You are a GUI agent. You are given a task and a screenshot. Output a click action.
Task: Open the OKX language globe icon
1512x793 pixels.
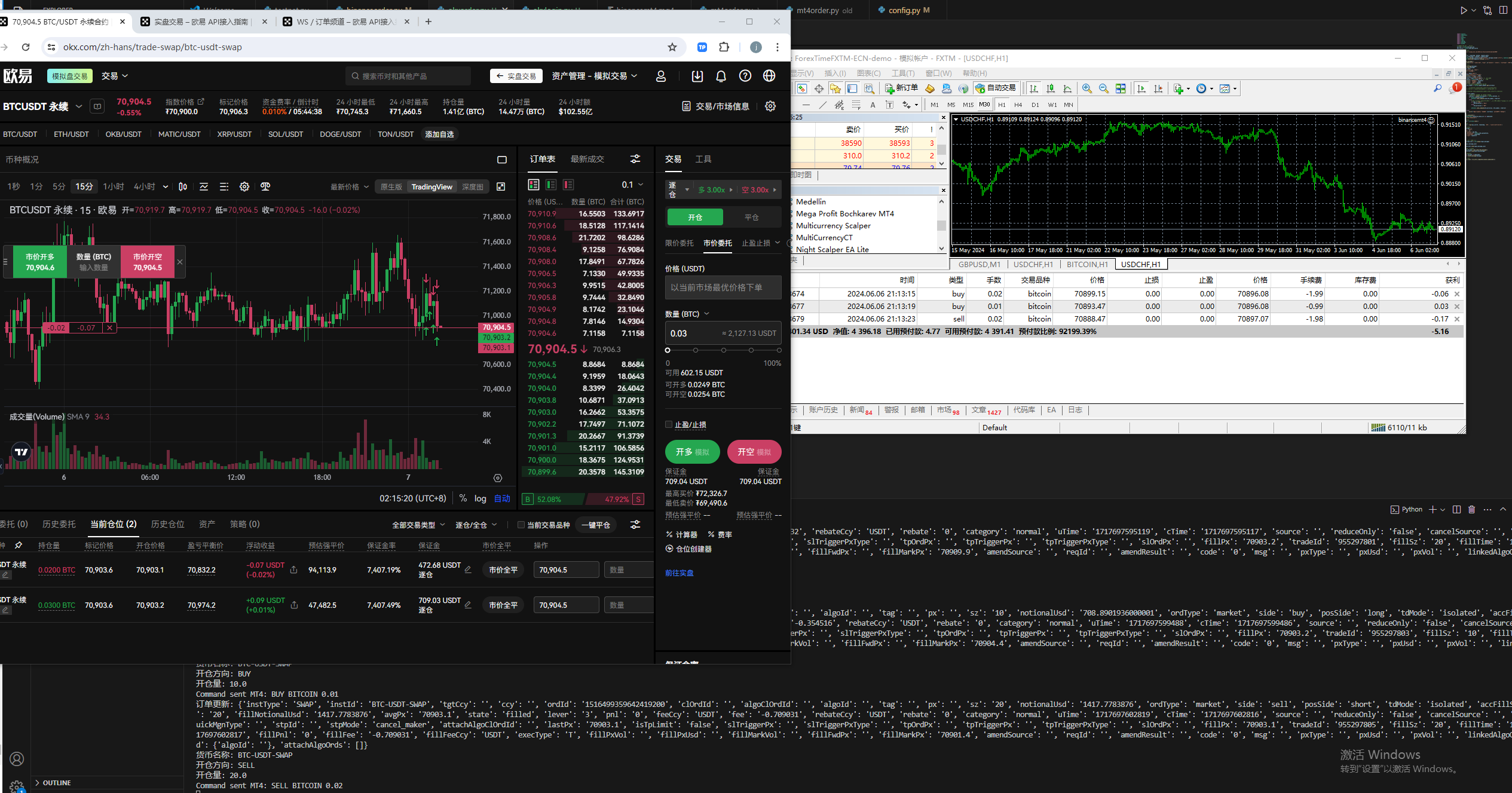tap(769, 76)
